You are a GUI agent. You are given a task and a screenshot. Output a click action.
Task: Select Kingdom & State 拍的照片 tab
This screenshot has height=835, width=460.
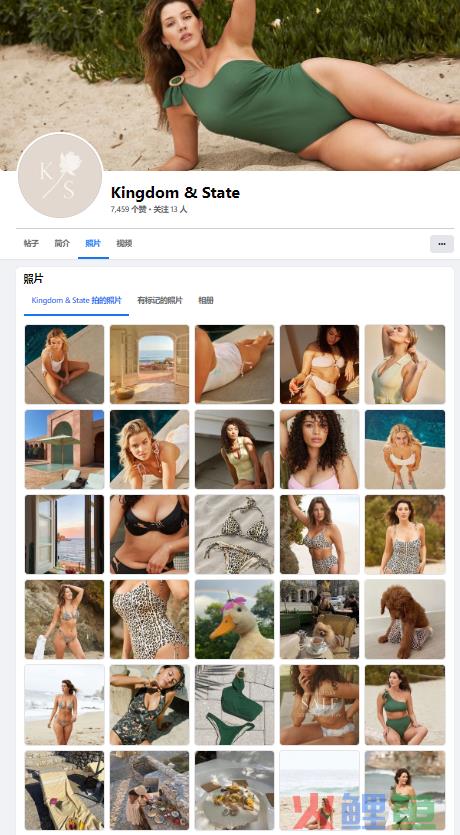point(76,300)
